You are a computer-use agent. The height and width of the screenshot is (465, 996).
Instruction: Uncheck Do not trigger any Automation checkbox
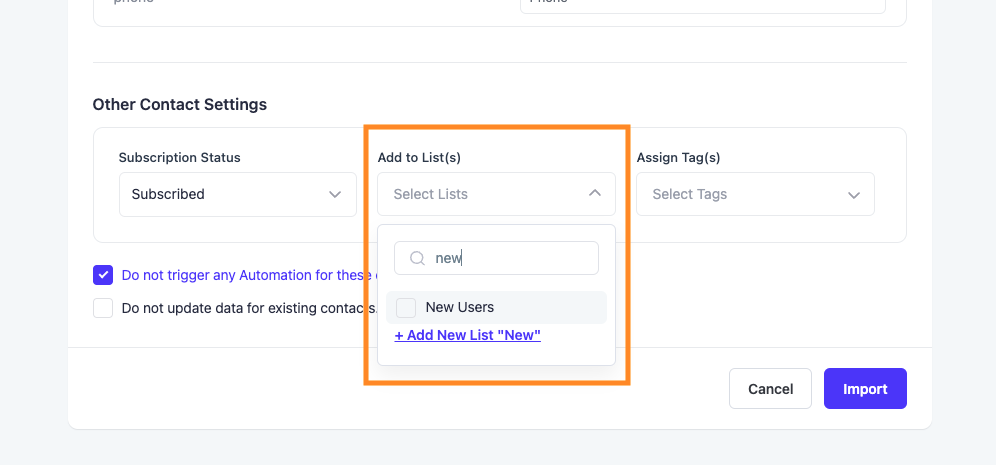(x=103, y=275)
